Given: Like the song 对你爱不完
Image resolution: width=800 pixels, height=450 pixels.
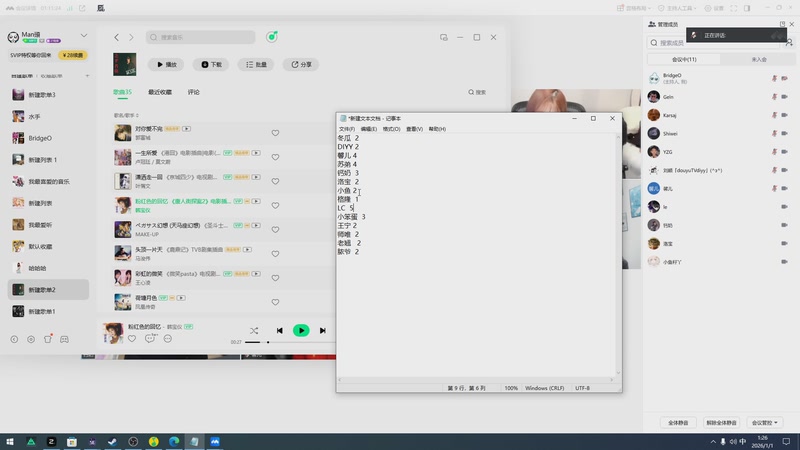Looking at the screenshot, I should pos(276,133).
